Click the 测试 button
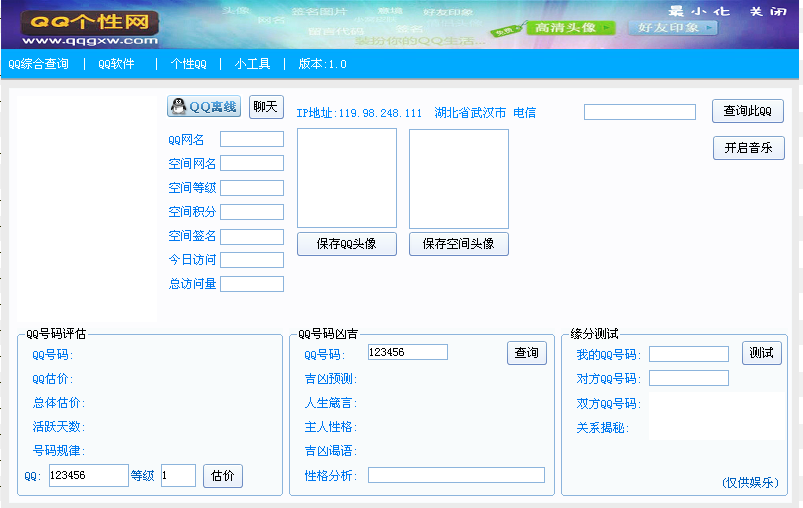This screenshot has height=508, width=803. pos(762,353)
